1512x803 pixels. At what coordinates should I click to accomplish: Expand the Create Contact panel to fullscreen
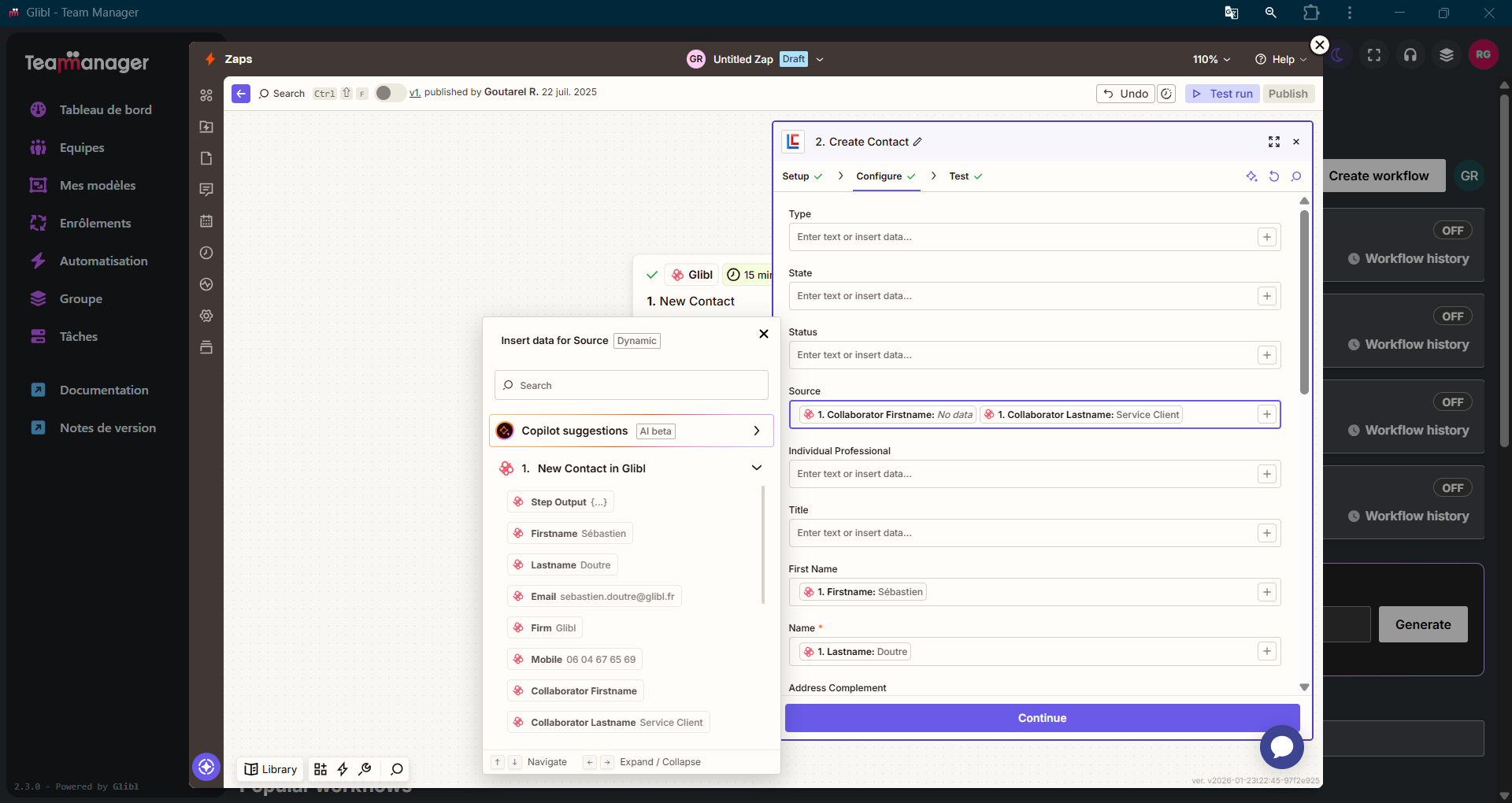1273,142
